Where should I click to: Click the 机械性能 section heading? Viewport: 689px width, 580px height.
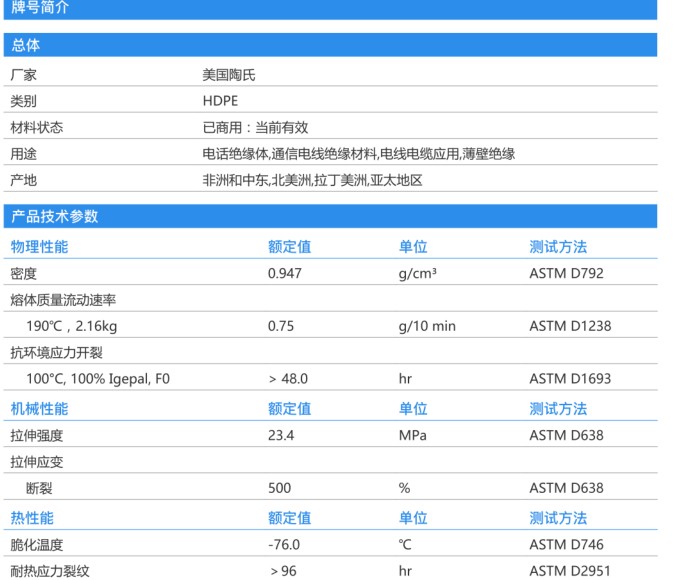point(40,409)
